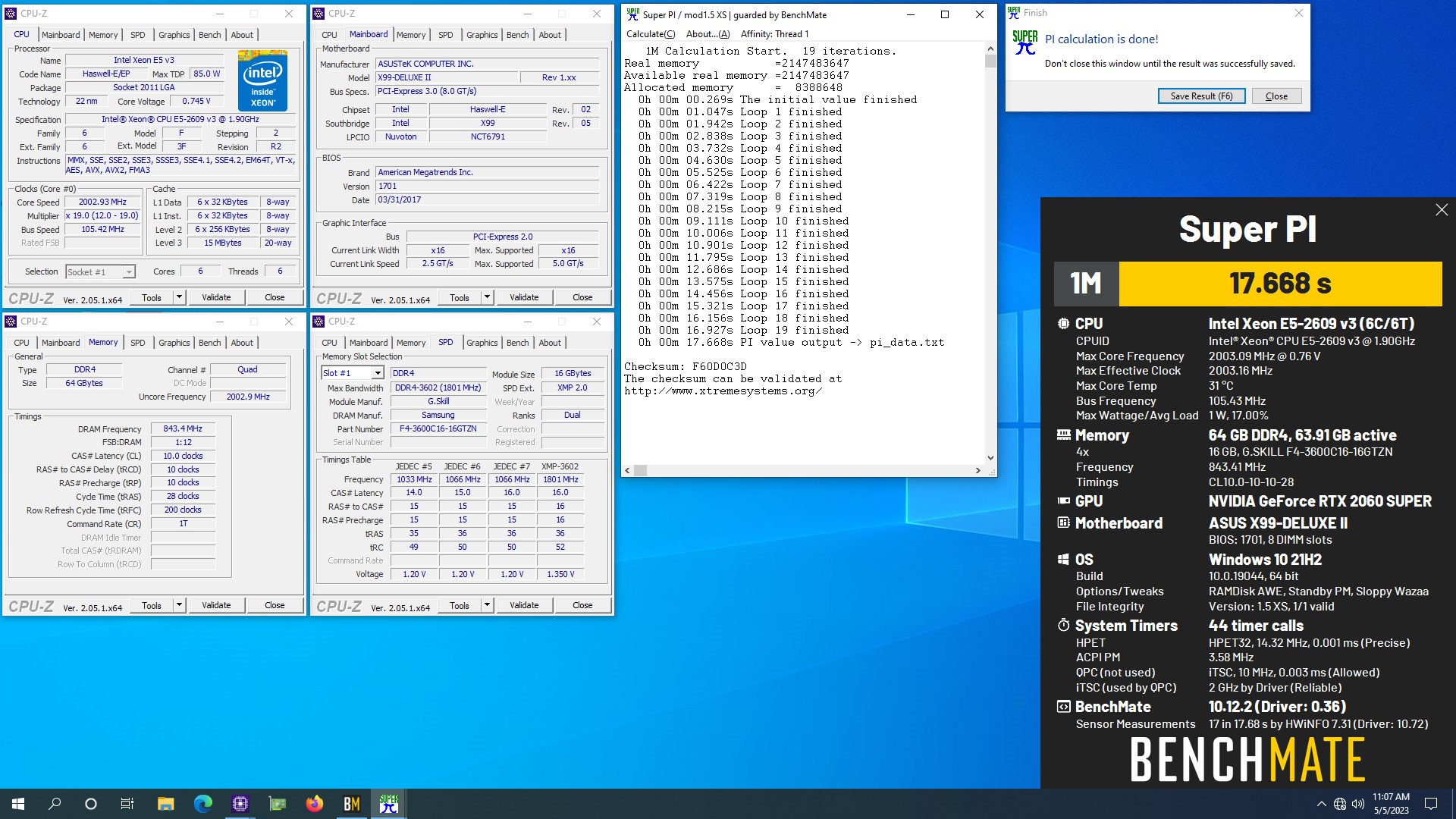Click Affinity: Thread 1 menu item
Image resolution: width=1456 pixels, height=819 pixels.
pos(774,34)
